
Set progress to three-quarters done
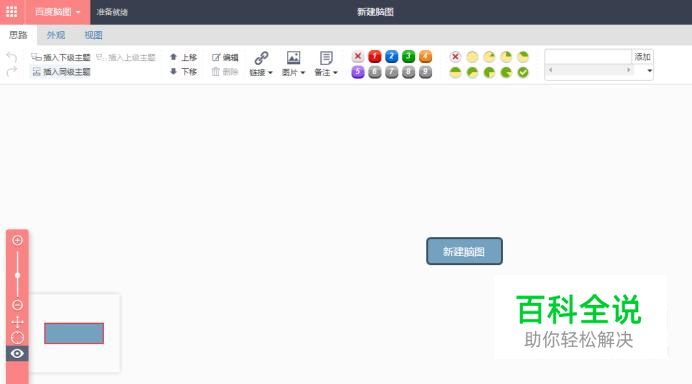(489, 72)
